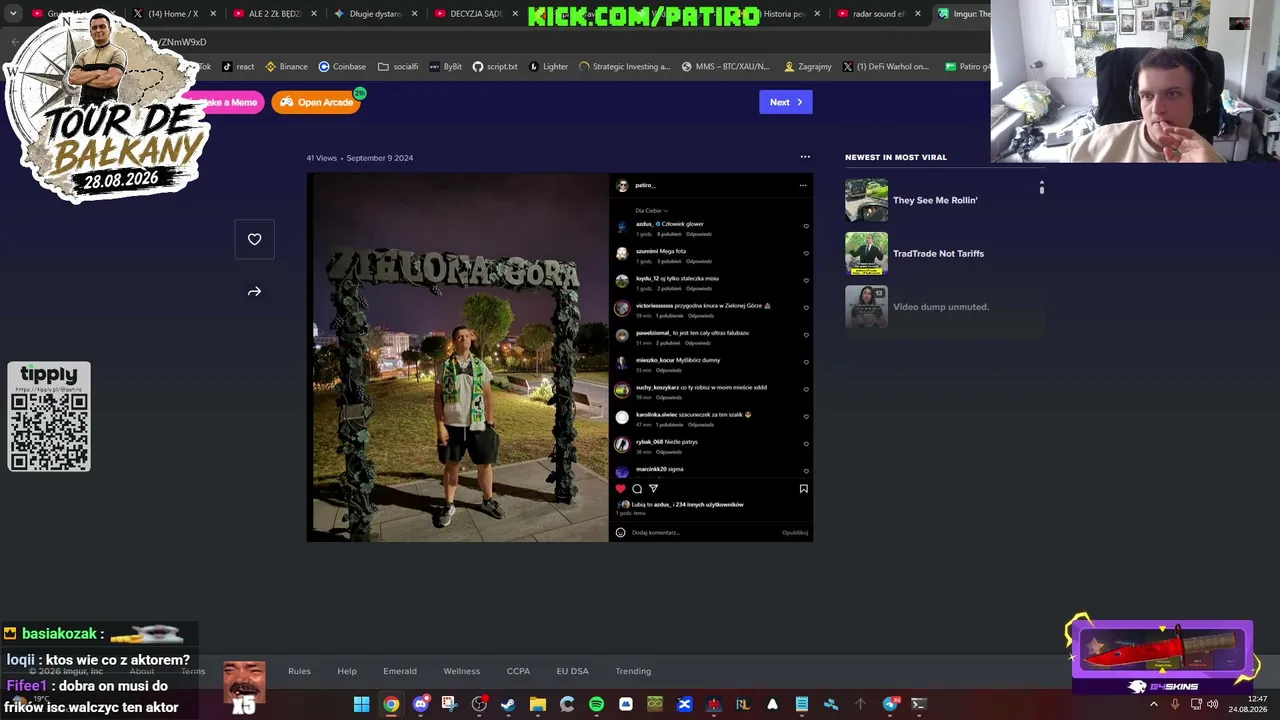Close the 'radar sound' tab

pyautogui.click(x=918, y=14)
